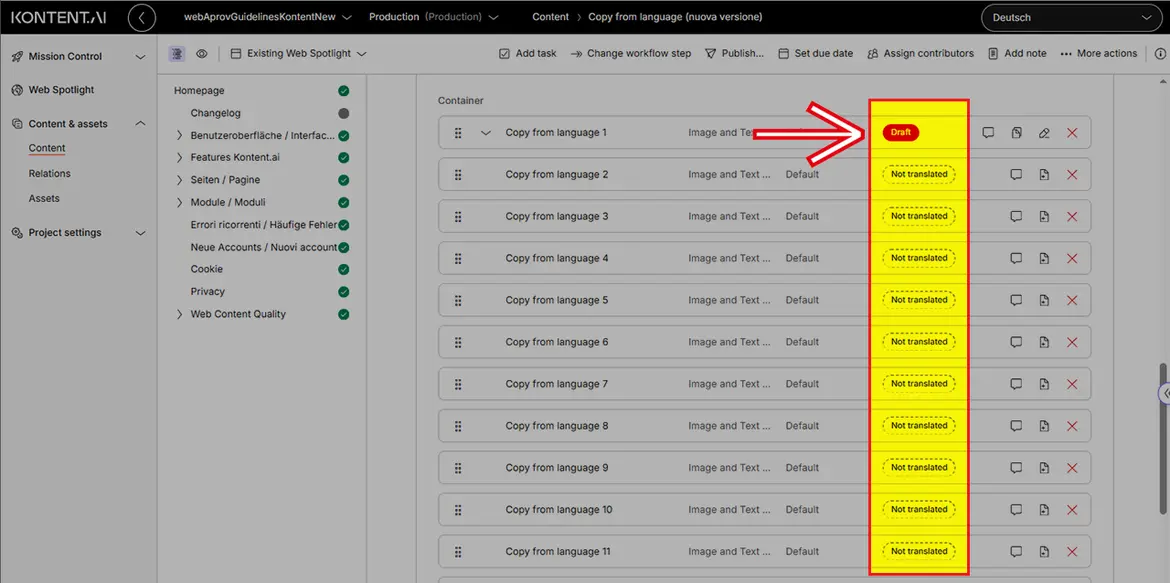Viewport: 1170px width, 583px height.
Task: Click the duplicate icon on Copy from language 1
Action: [1016, 133]
